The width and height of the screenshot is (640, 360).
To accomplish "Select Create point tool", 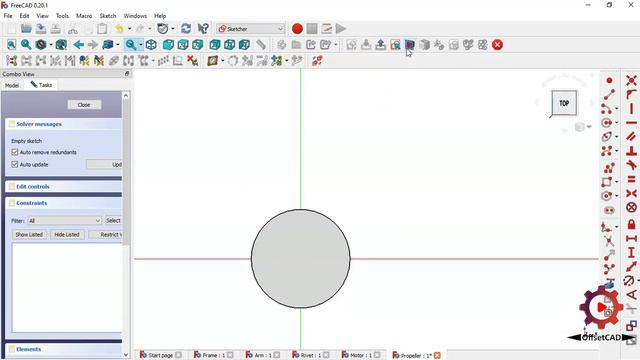I will [x=609, y=80].
